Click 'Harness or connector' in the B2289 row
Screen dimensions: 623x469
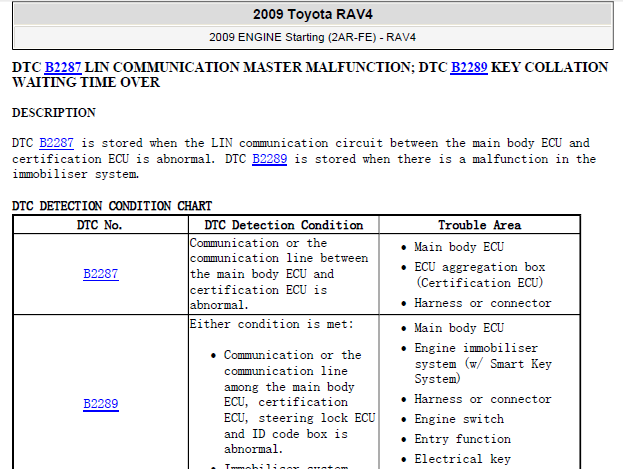coord(483,399)
